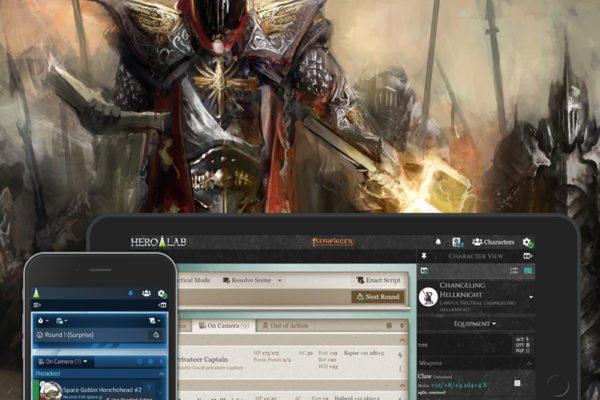Open the Equipment section dropdown
600x400 pixels.
click(475, 324)
